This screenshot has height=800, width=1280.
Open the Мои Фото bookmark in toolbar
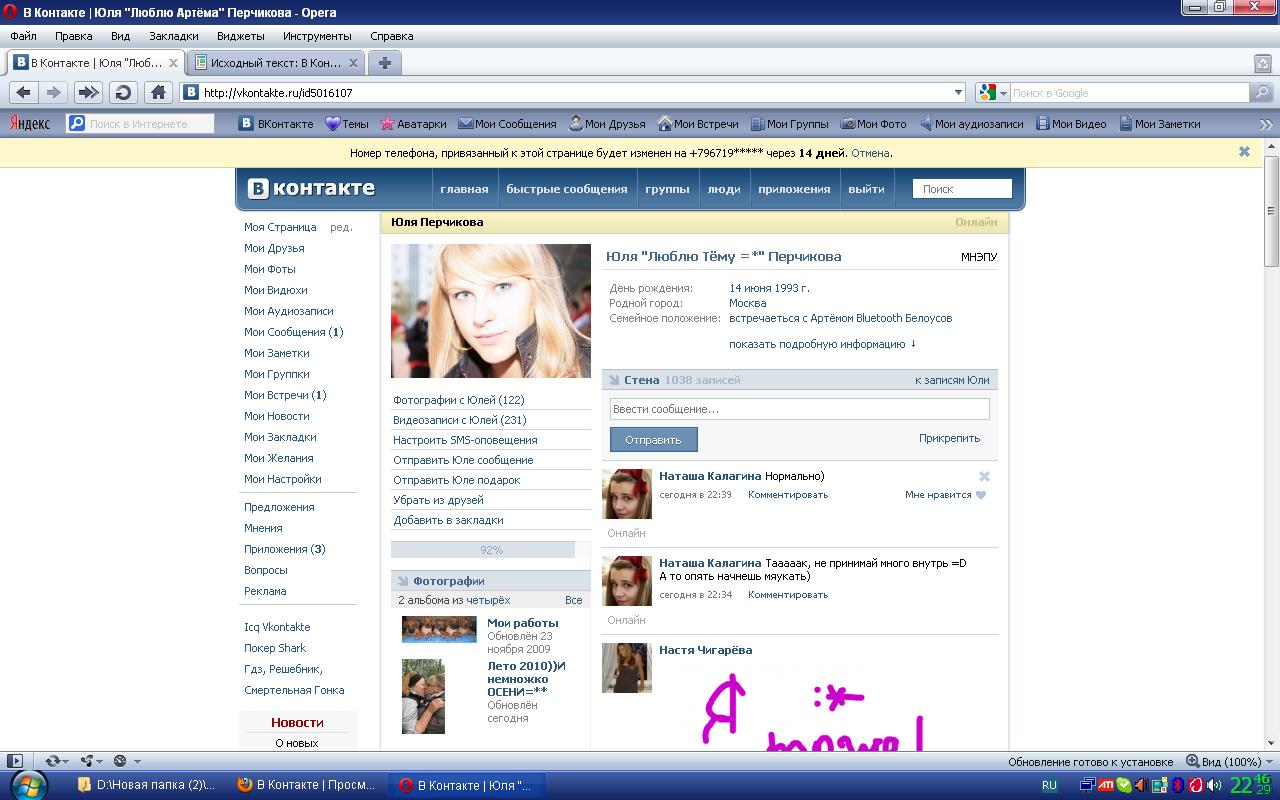[x=873, y=124]
